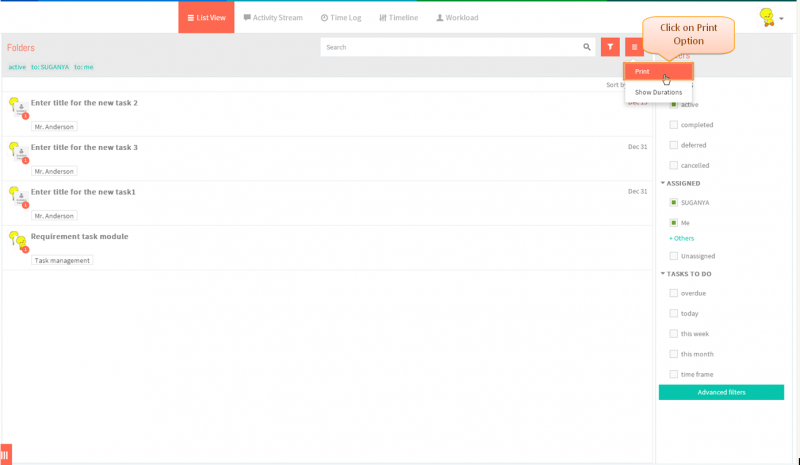Check the deferred status filter
Screen dimensions: 800x465
673,145
